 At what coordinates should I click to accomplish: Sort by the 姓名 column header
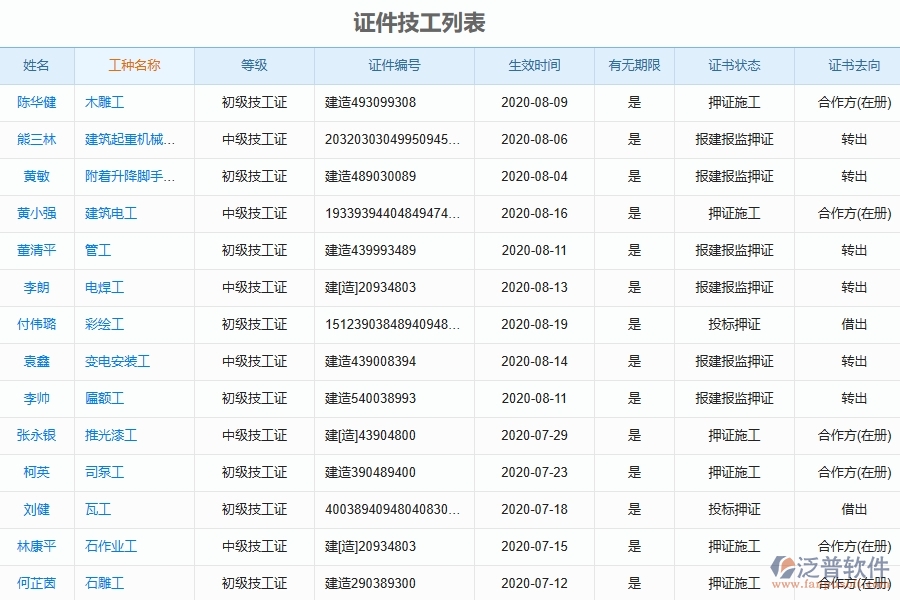(x=37, y=65)
